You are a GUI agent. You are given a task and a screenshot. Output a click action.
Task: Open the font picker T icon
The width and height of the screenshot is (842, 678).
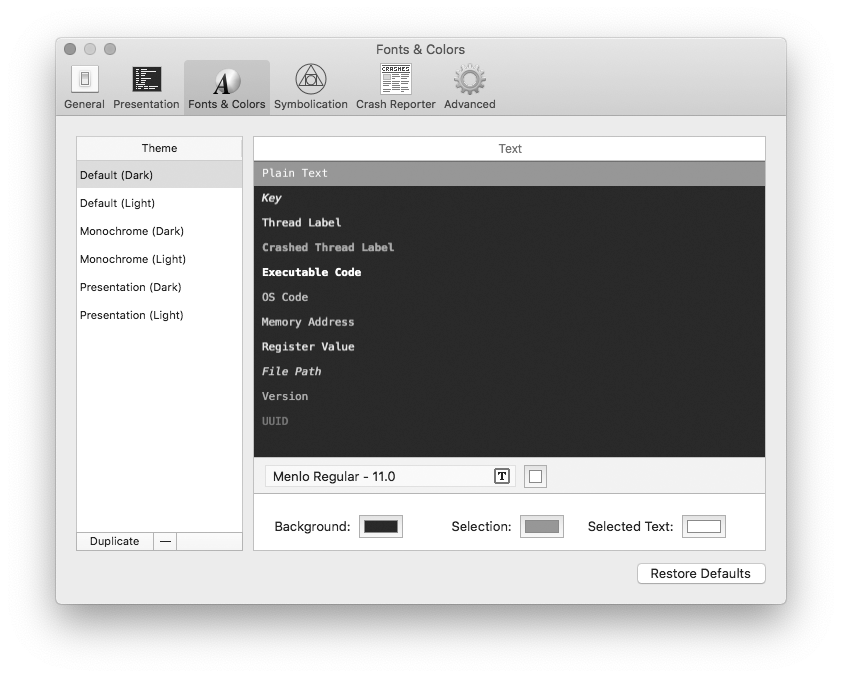tap(502, 476)
